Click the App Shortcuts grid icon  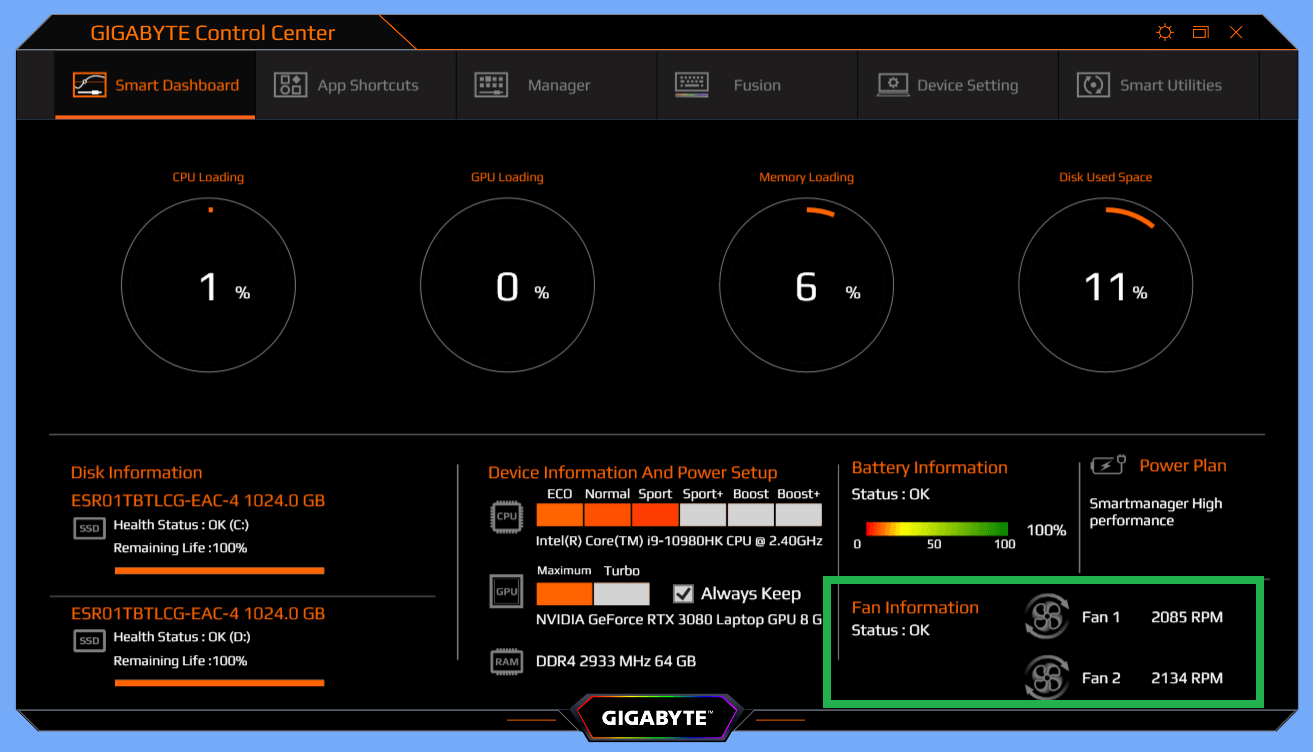point(290,85)
